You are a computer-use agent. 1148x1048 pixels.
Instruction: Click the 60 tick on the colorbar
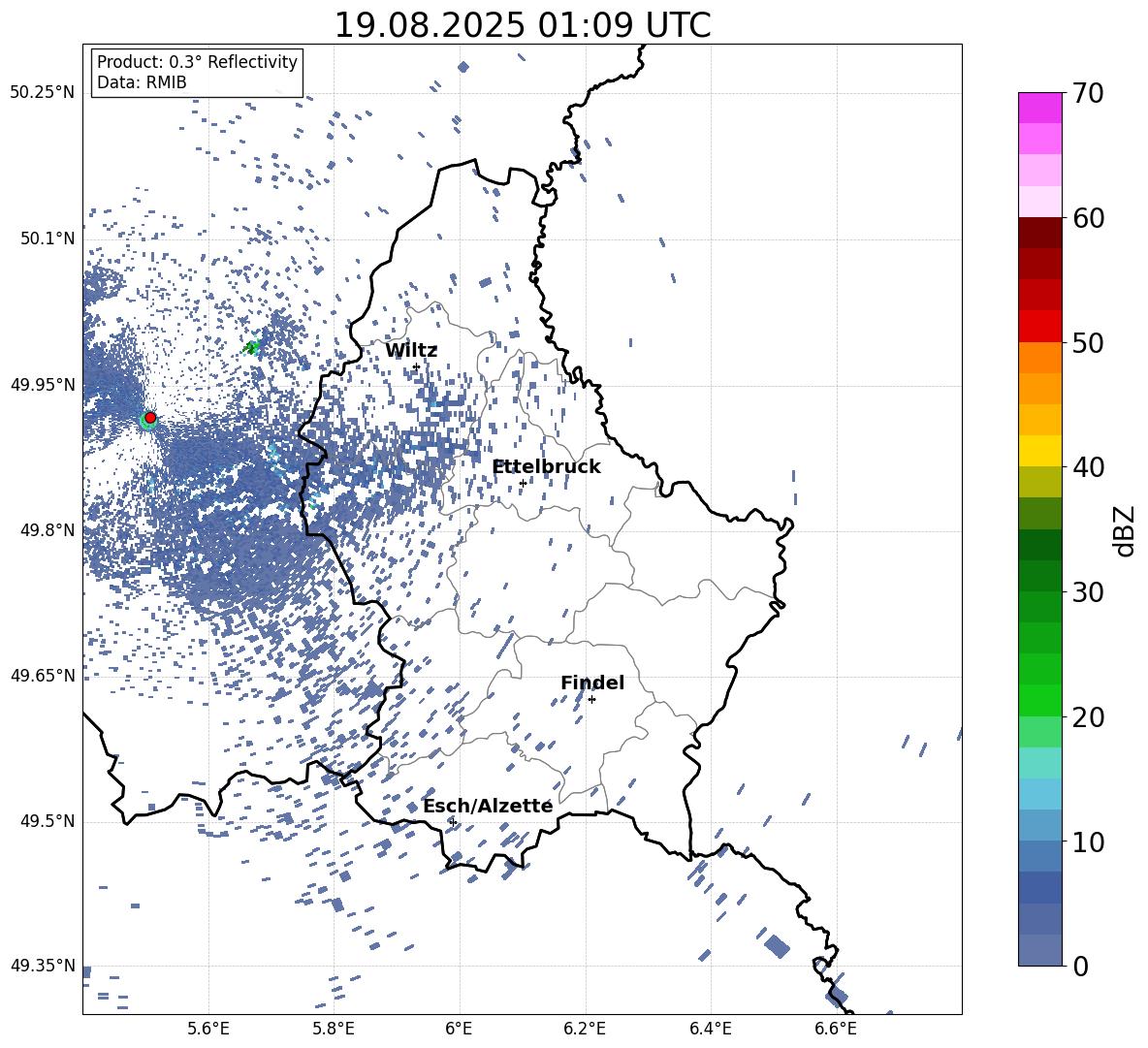[x=1087, y=218]
